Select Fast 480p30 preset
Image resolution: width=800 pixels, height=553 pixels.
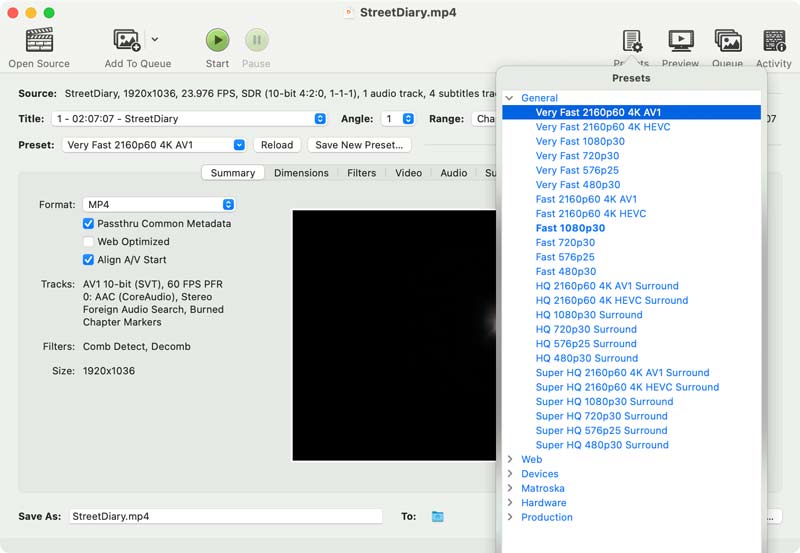(x=631, y=271)
